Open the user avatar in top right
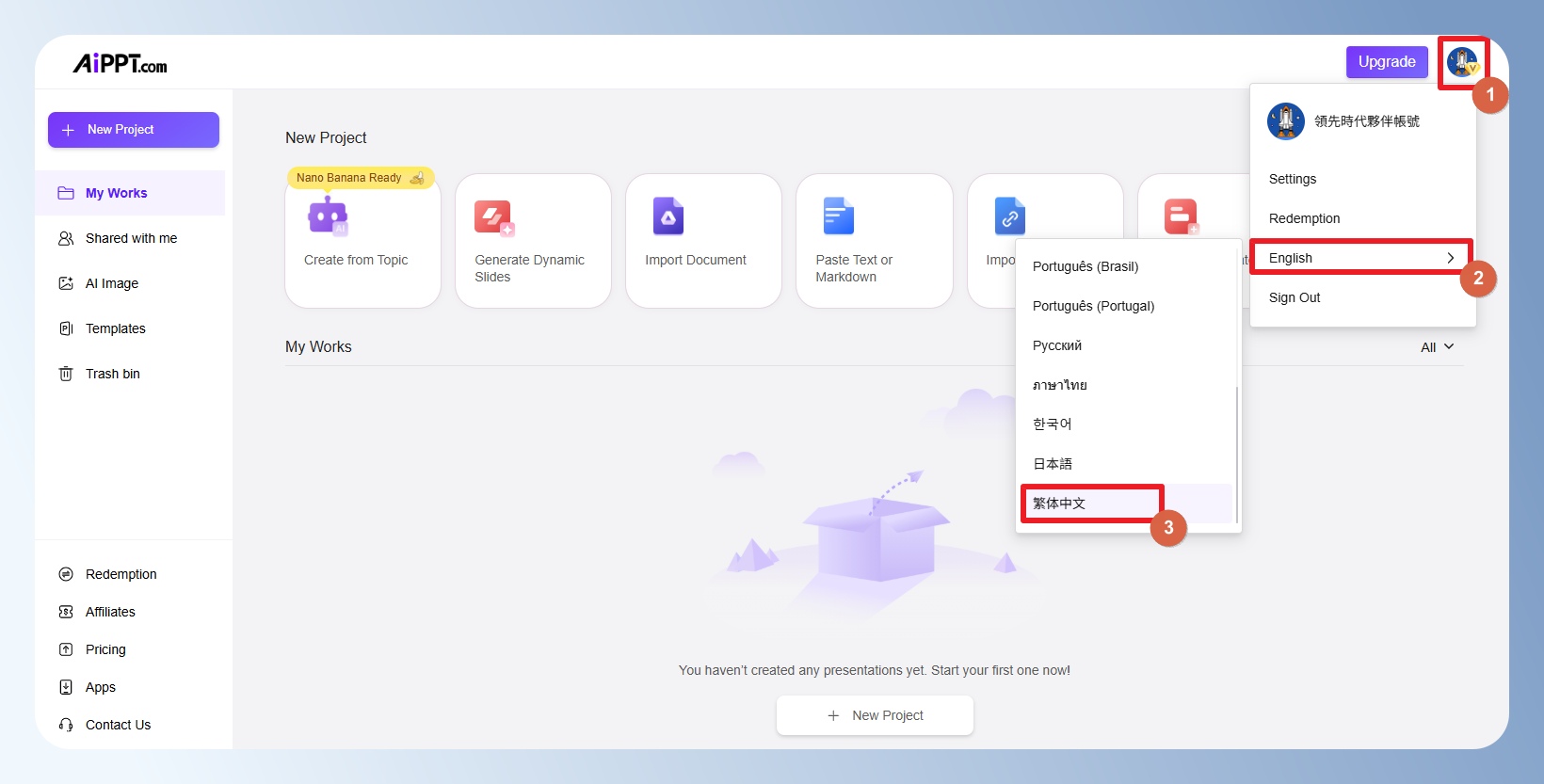The width and height of the screenshot is (1544, 784). coord(1462,62)
